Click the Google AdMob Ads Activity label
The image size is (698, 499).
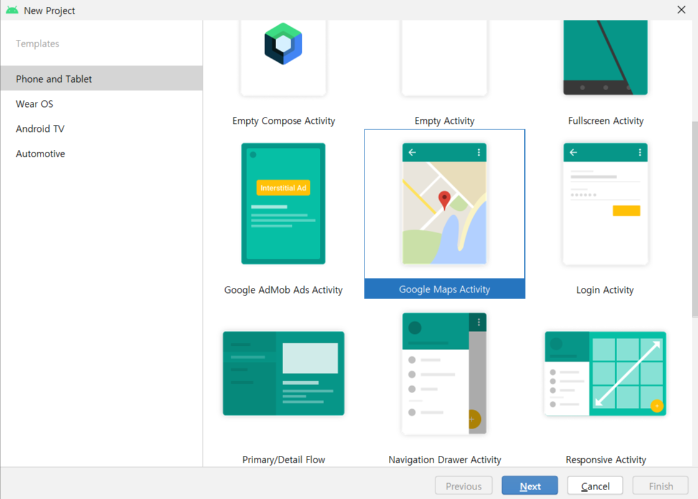283,290
